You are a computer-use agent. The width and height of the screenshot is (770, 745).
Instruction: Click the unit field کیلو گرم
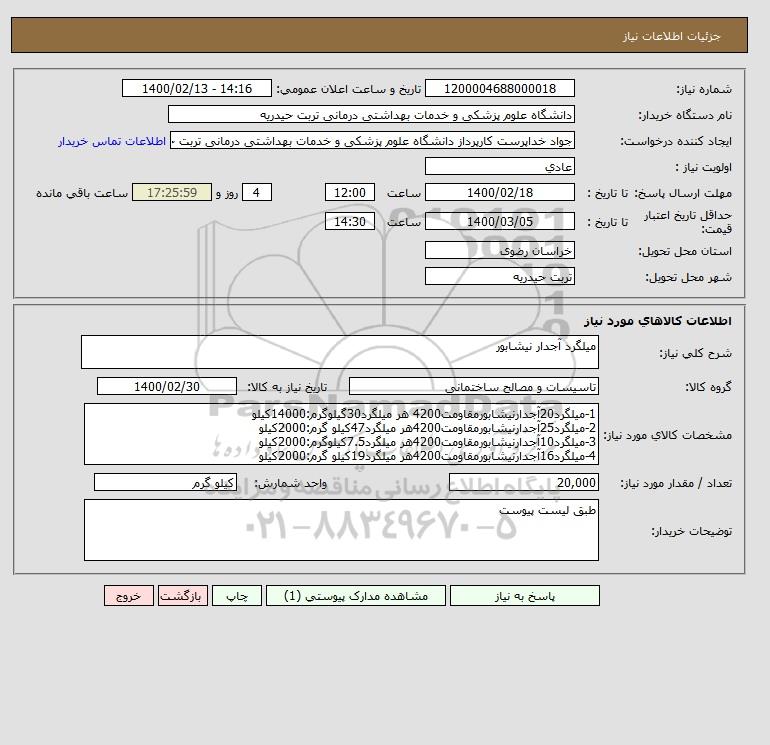click(165, 482)
